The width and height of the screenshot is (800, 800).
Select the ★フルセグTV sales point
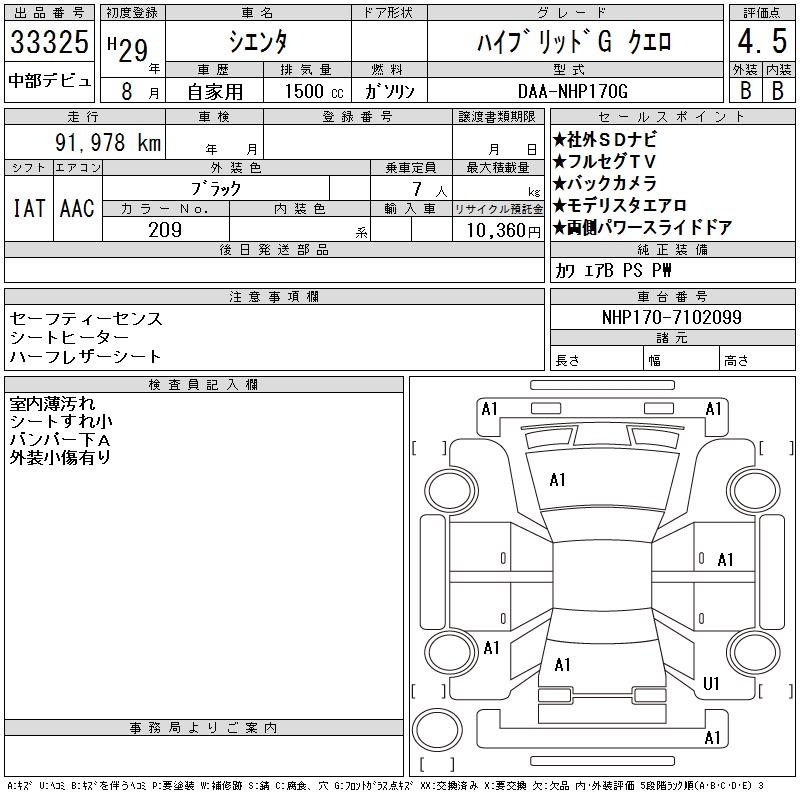click(604, 162)
